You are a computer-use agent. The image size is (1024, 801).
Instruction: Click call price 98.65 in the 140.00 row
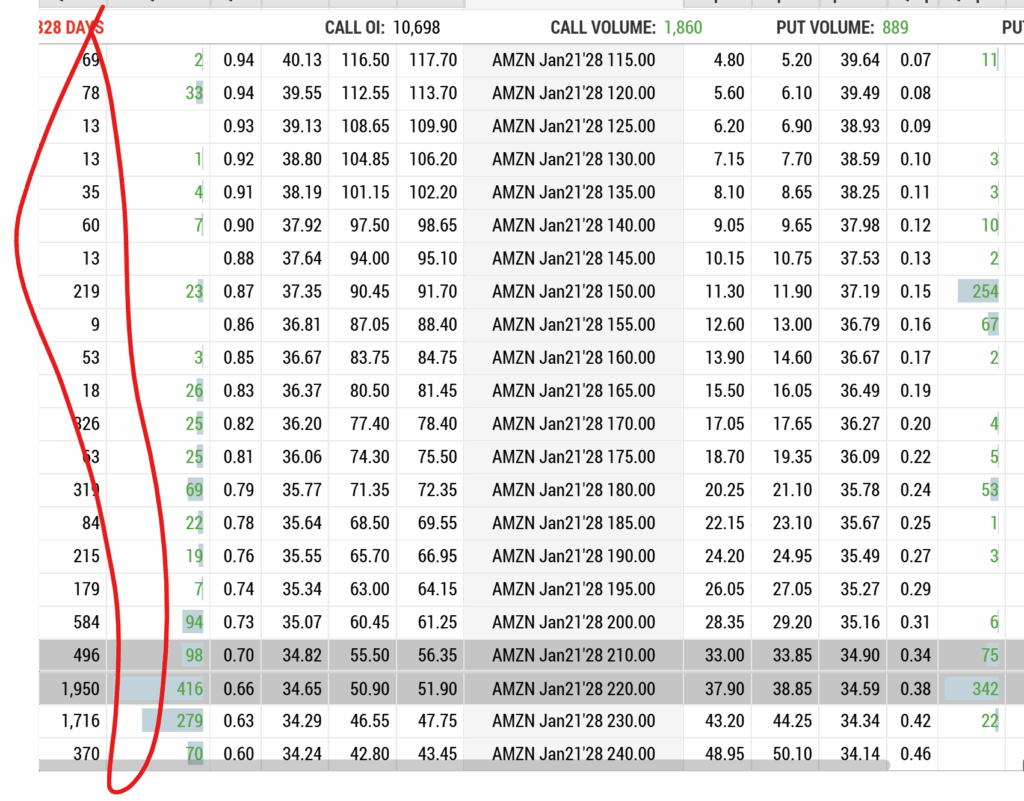coord(437,226)
